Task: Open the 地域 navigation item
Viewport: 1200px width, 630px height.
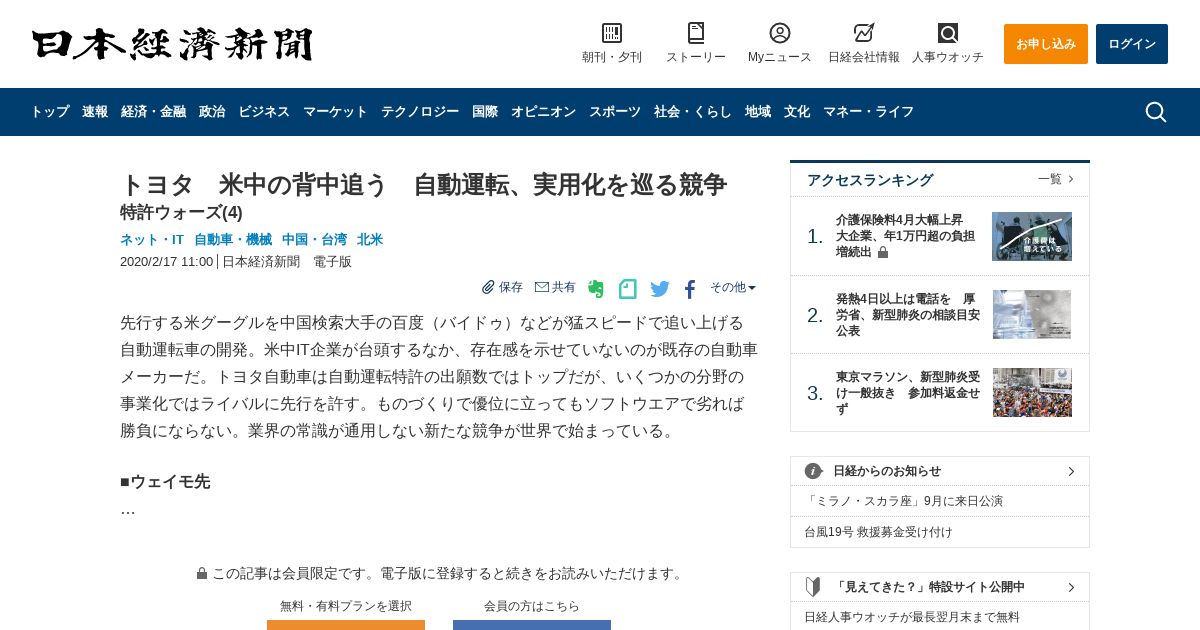Action: 758,112
